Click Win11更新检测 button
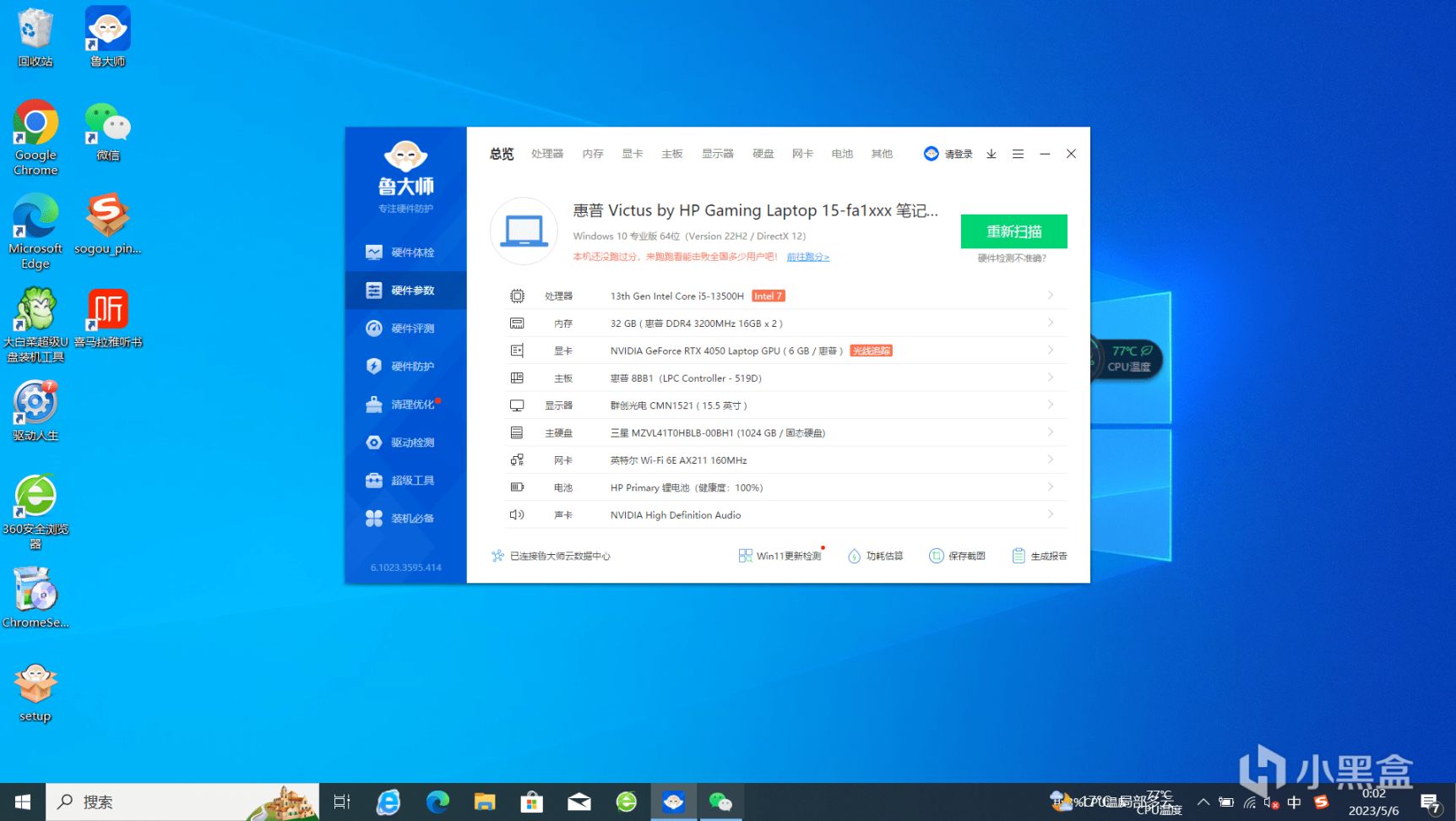Viewport: 1456px width, 821px height. 780,556
